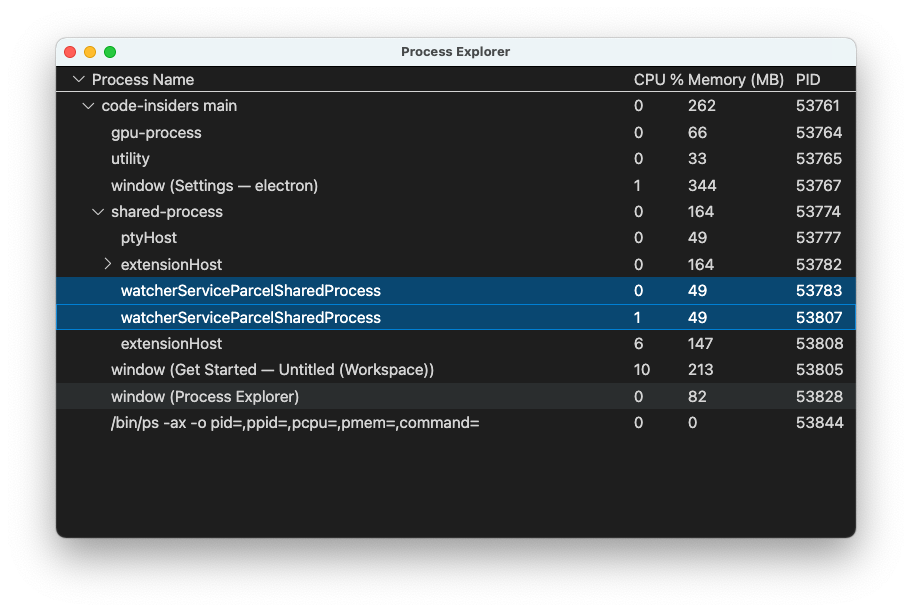
Task: Click the Process Name column header
Action: click(143, 80)
